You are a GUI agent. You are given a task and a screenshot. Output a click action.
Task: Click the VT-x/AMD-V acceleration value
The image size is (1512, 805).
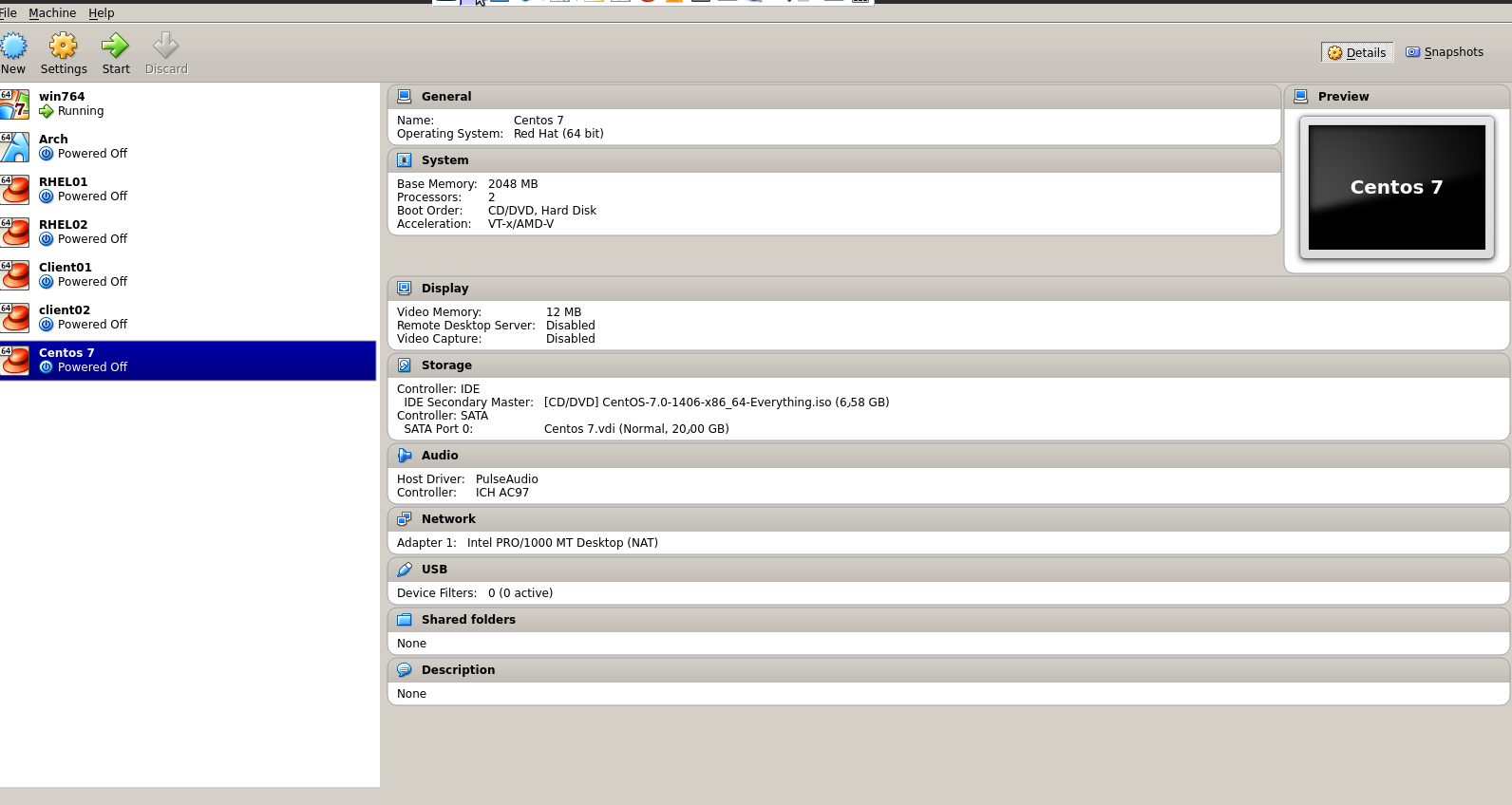tap(520, 224)
